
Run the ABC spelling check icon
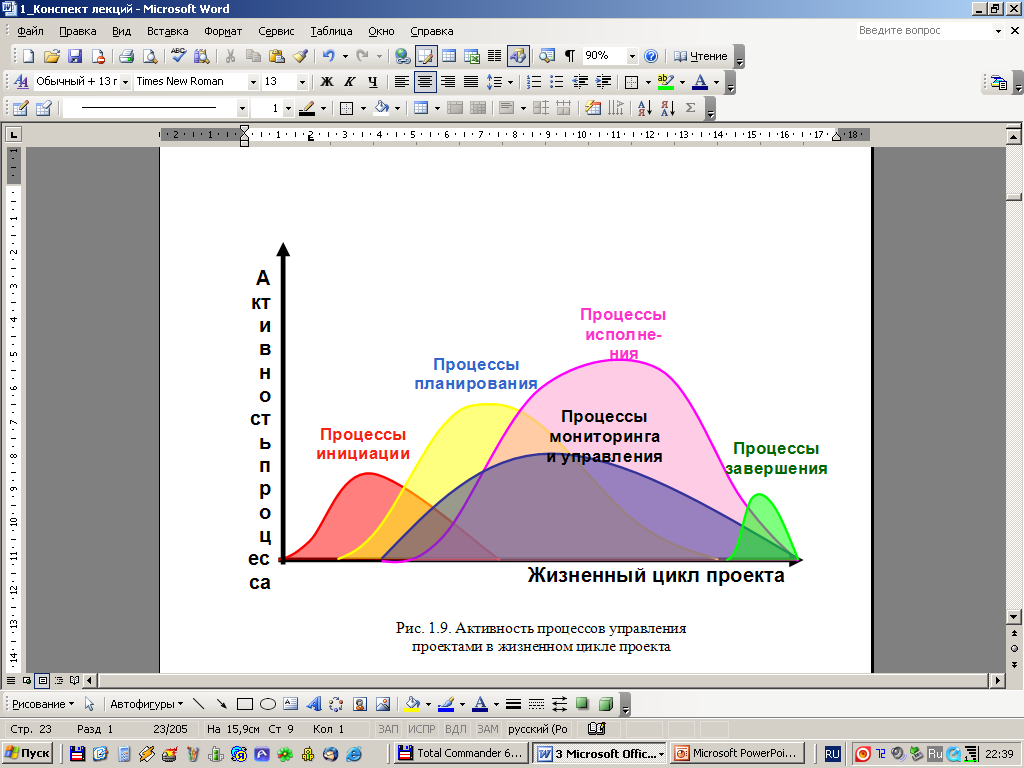point(178,56)
